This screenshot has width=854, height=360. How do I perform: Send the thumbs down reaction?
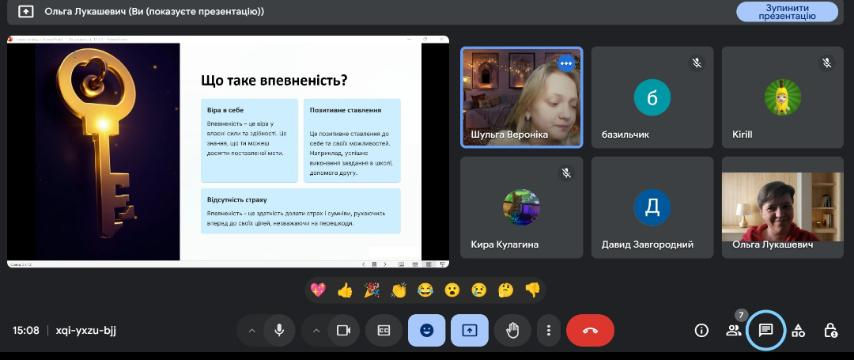(533, 290)
